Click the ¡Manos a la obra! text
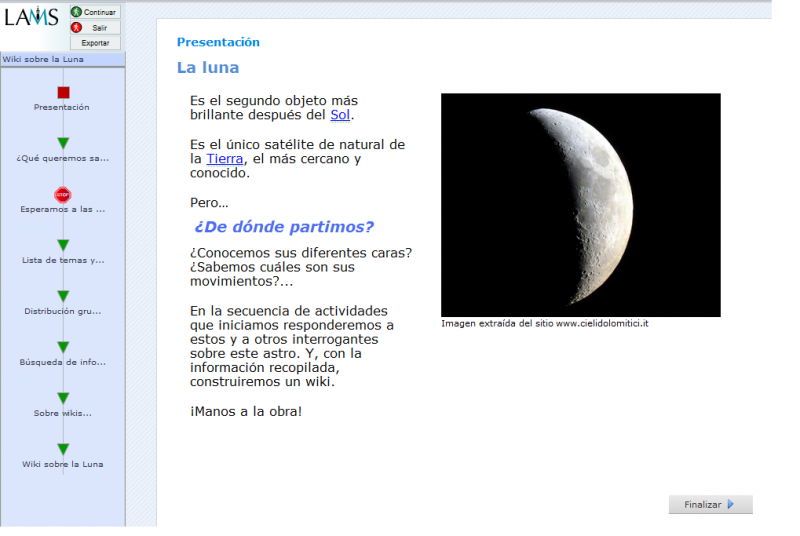The height and width of the screenshot is (536, 800). tap(246, 411)
